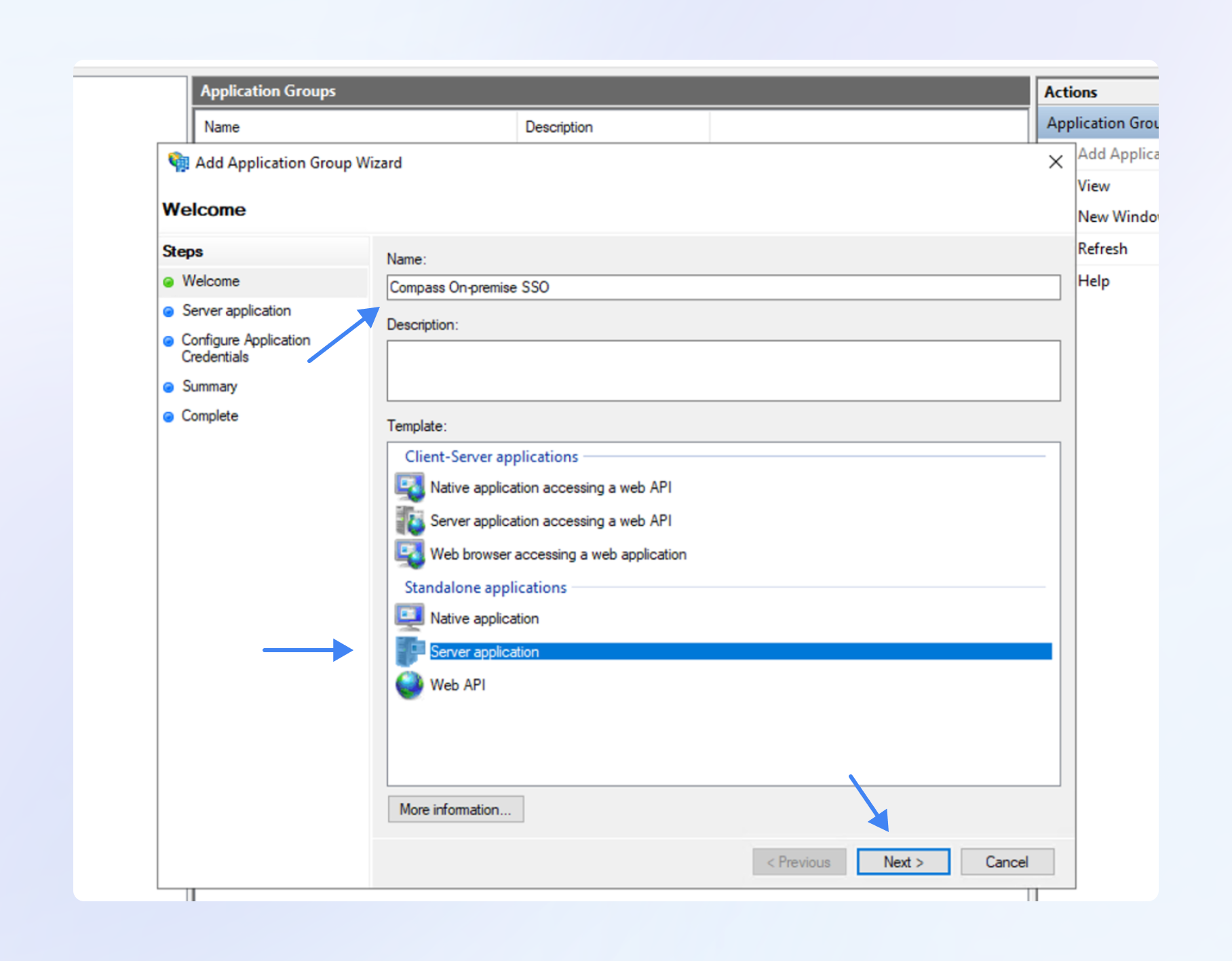This screenshot has width=1232, height=961.
Task: Focus the Description text box
Action: click(723, 371)
